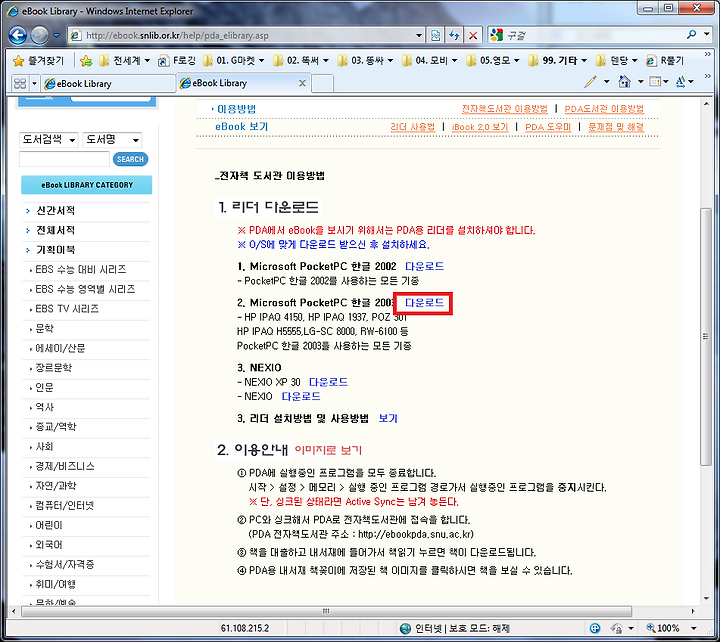The image size is (720, 642).
Task: Open the 99. 기타 favorites folder
Action: click(x=557, y=61)
